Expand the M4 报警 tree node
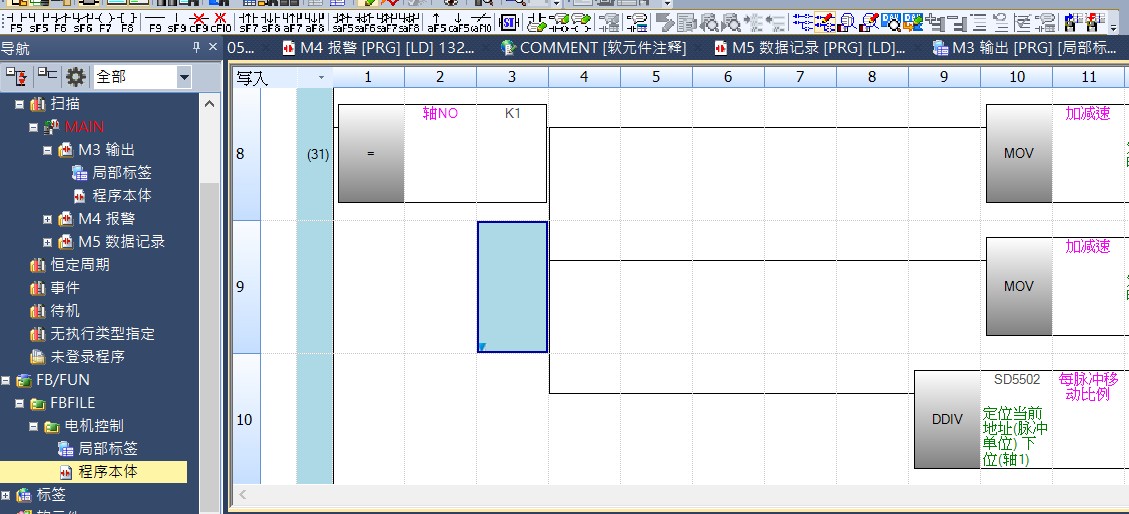 point(47,219)
